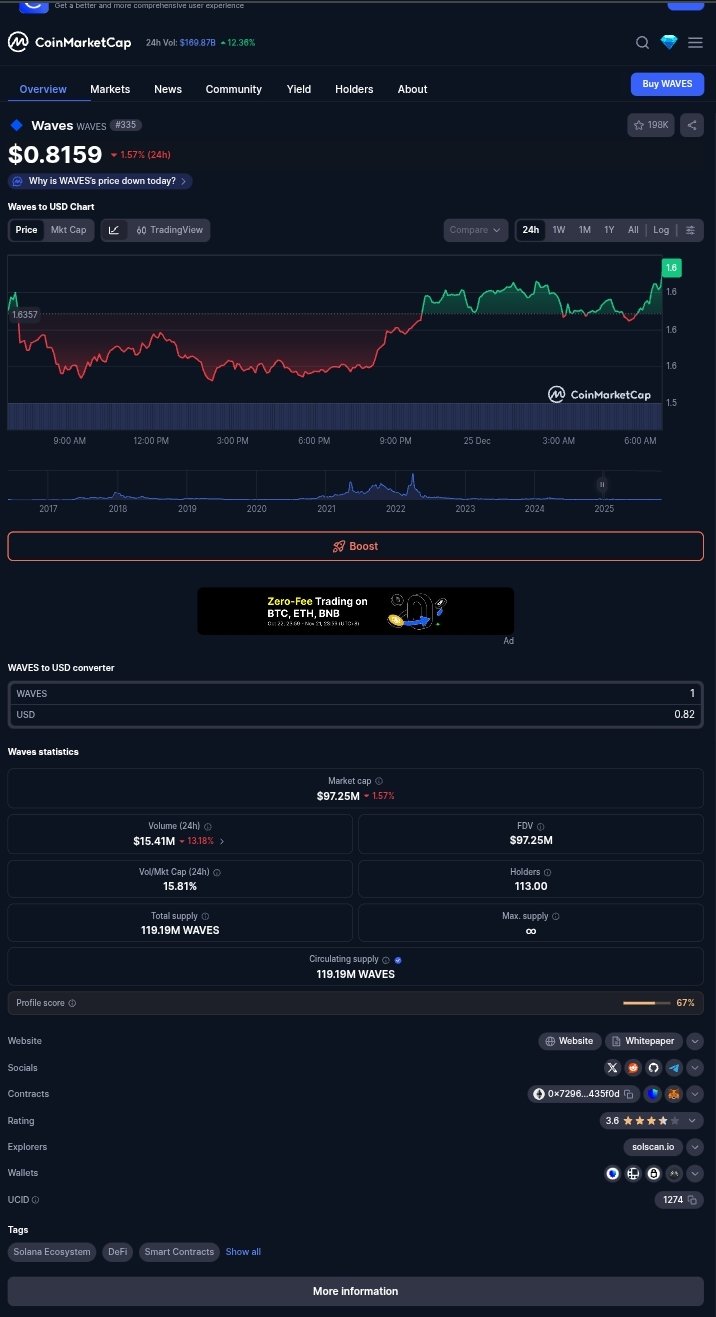716x1317 pixels.
Task: Open the search magnifier icon
Action: coord(643,42)
